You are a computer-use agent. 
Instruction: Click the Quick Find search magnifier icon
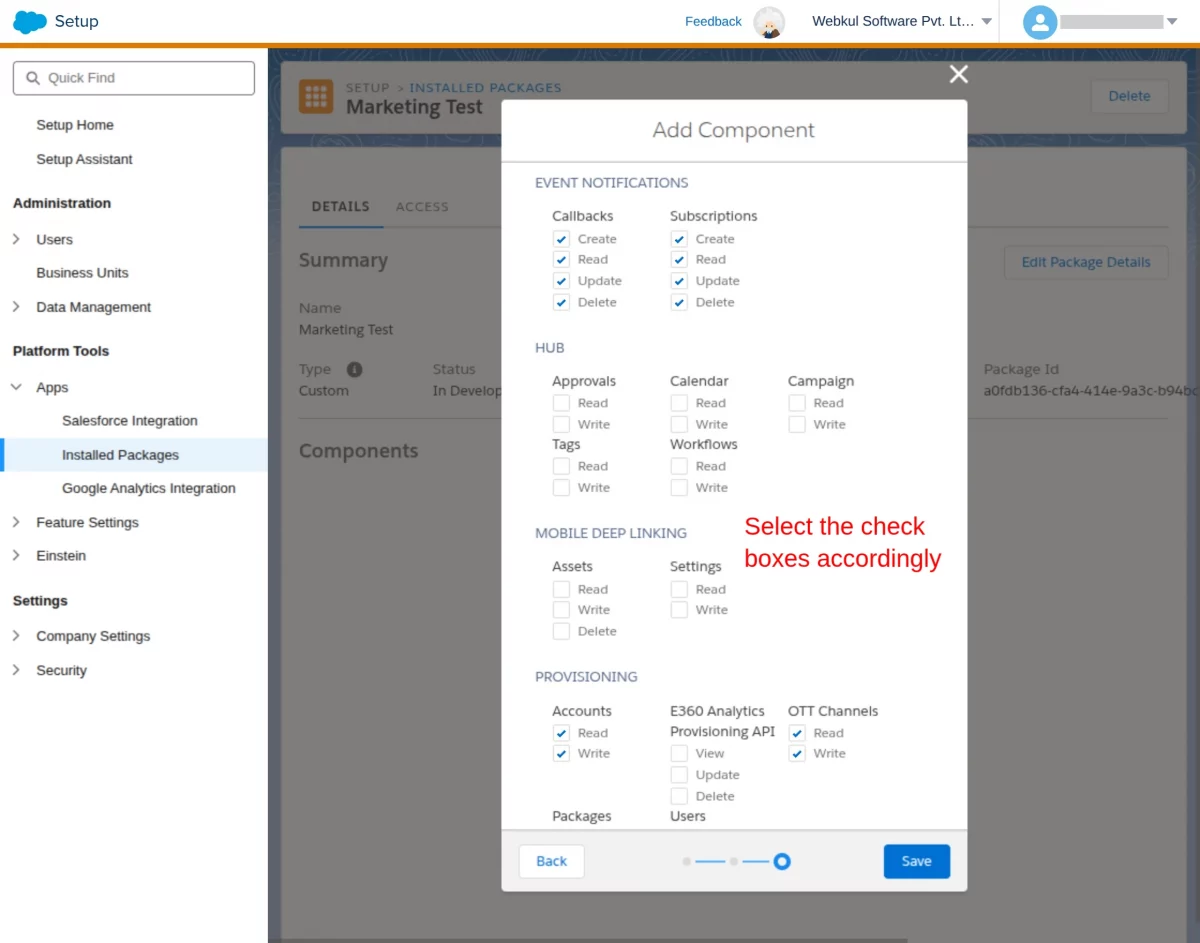coord(33,78)
